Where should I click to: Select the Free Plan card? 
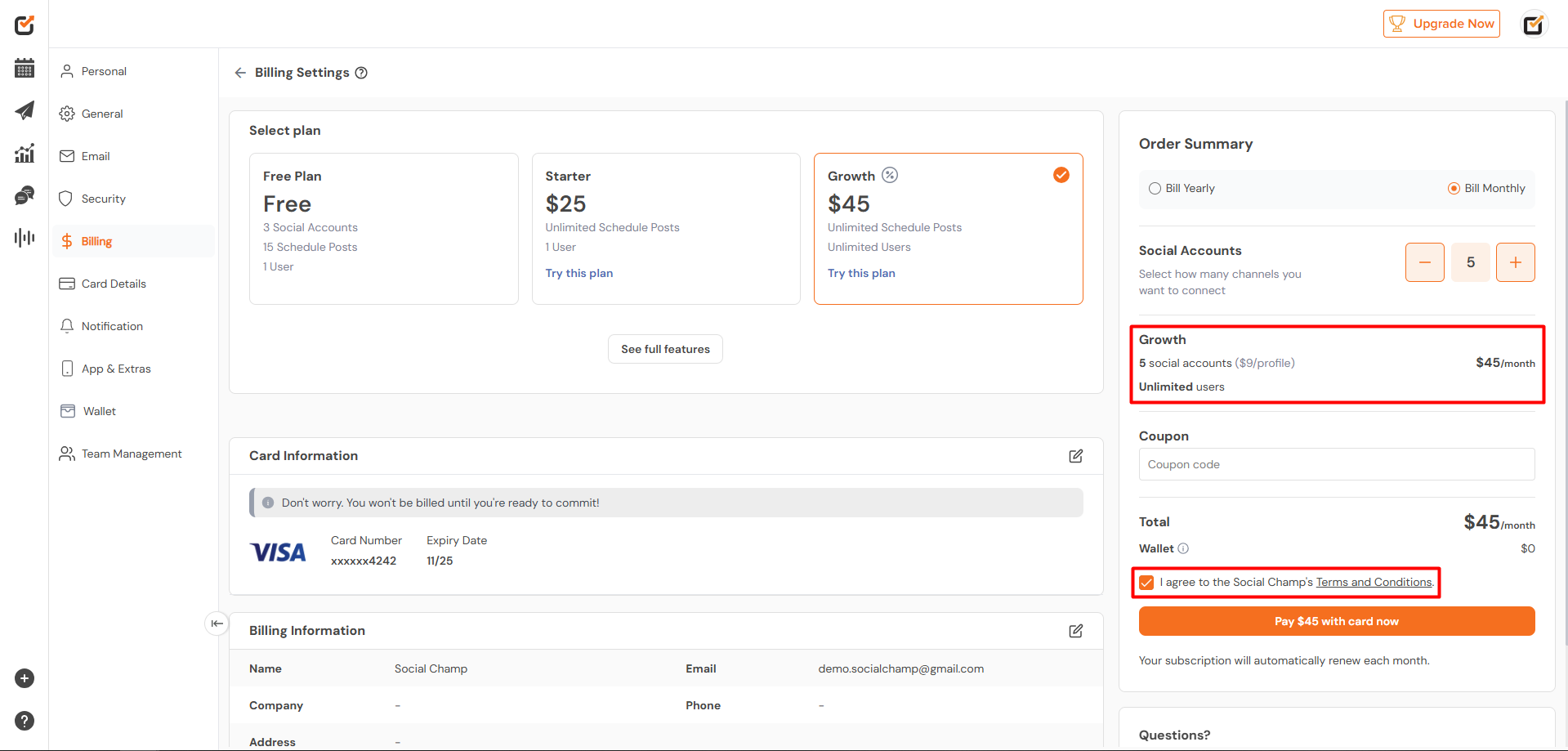tap(384, 229)
